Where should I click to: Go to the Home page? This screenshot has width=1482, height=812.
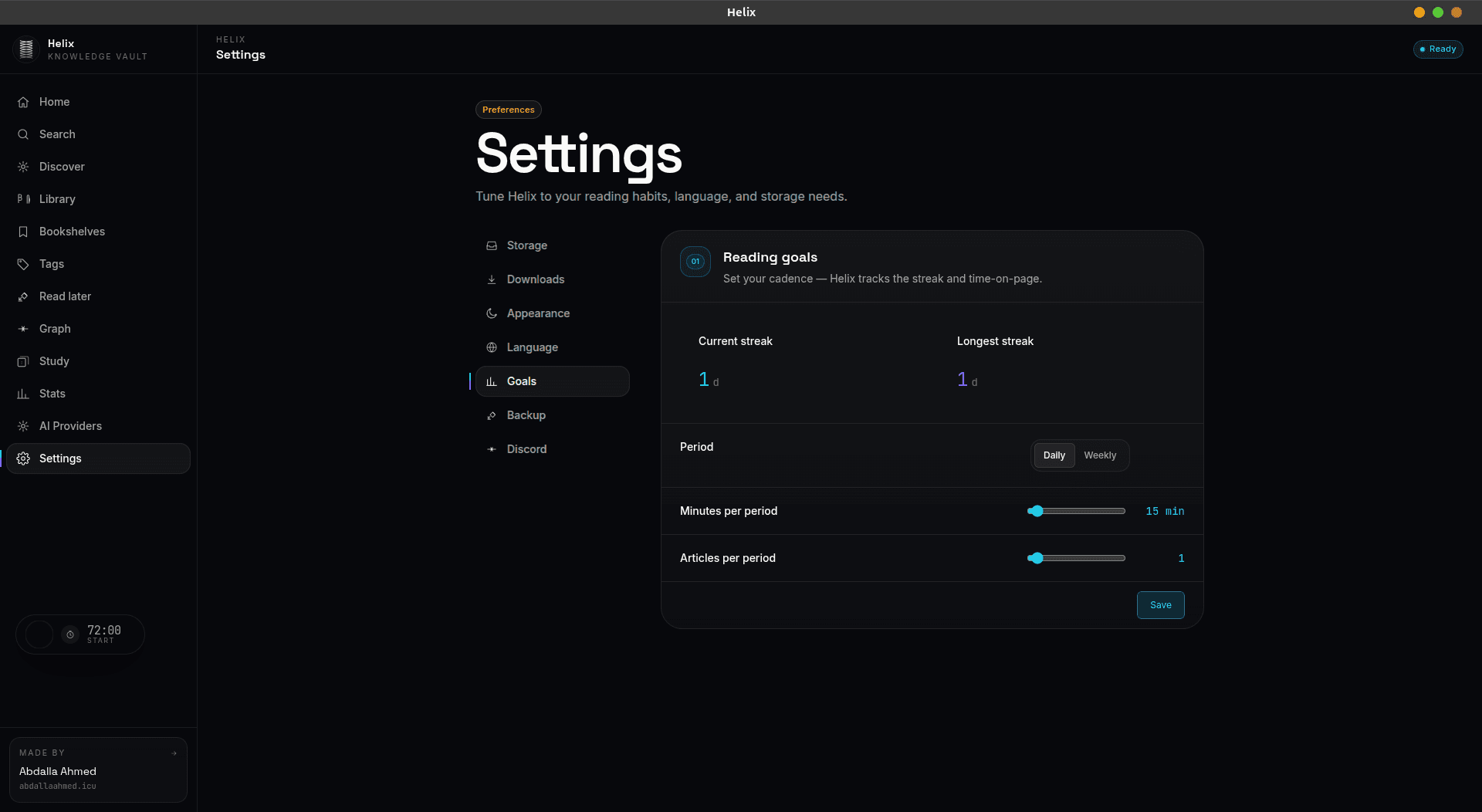pos(98,102)
